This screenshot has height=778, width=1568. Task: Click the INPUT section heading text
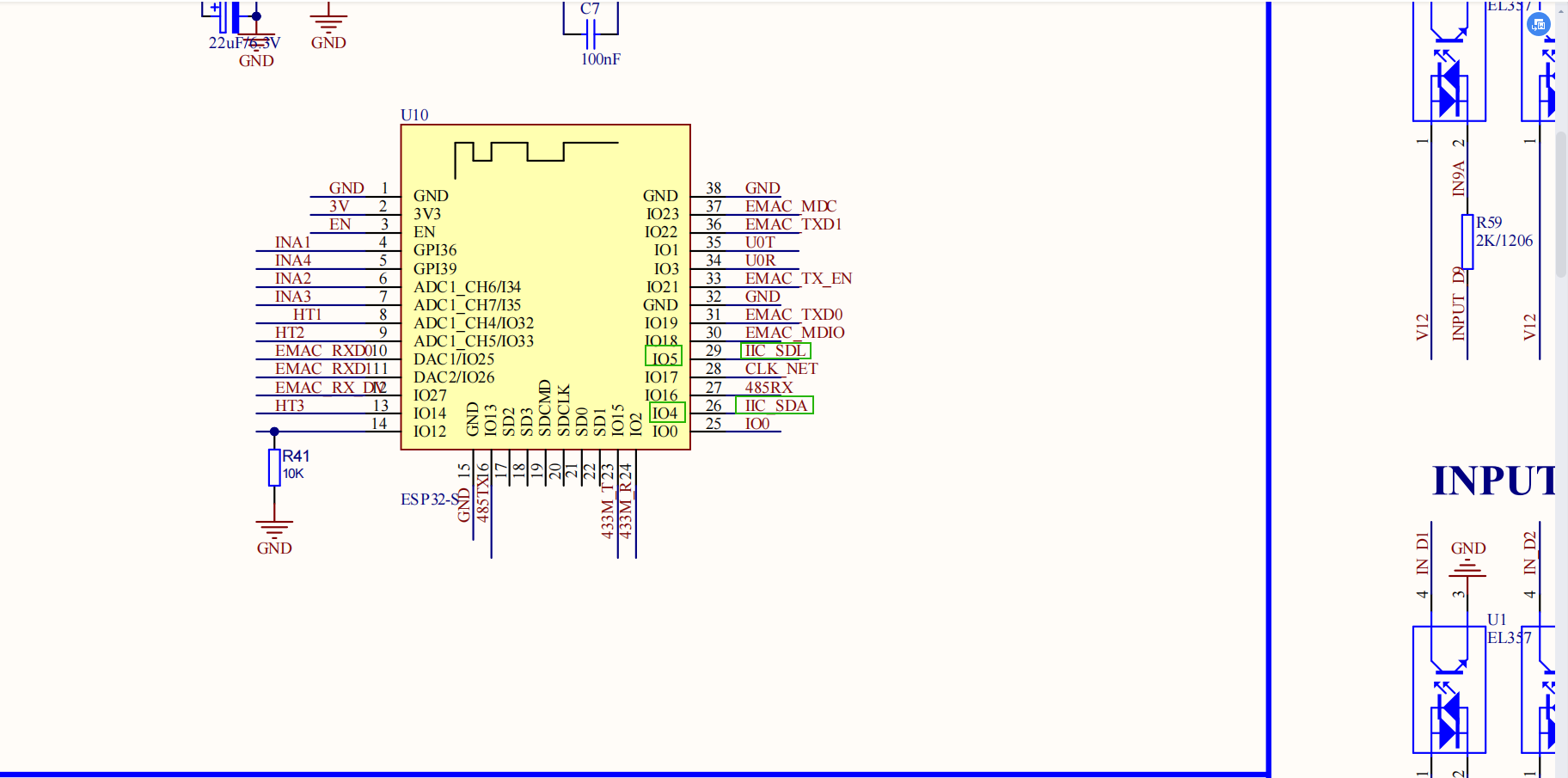[1493, 481]
